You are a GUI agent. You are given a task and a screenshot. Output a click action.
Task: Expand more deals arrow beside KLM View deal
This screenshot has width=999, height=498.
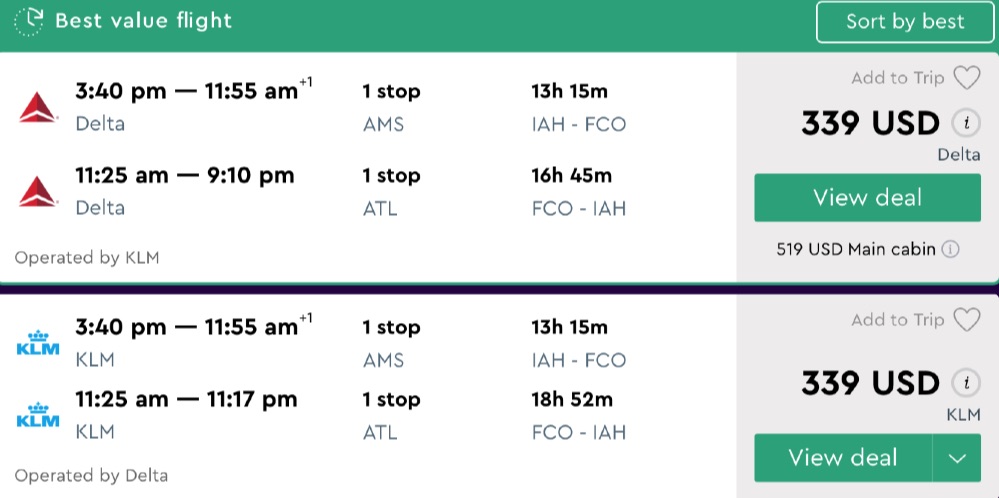[957, 458]
